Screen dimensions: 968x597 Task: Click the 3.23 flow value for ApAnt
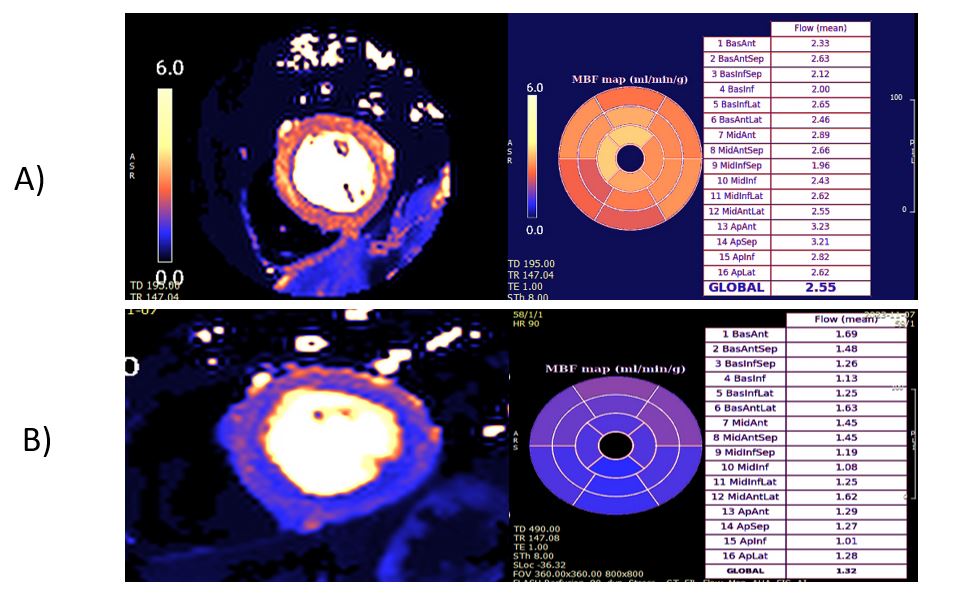tap(820, 226)
